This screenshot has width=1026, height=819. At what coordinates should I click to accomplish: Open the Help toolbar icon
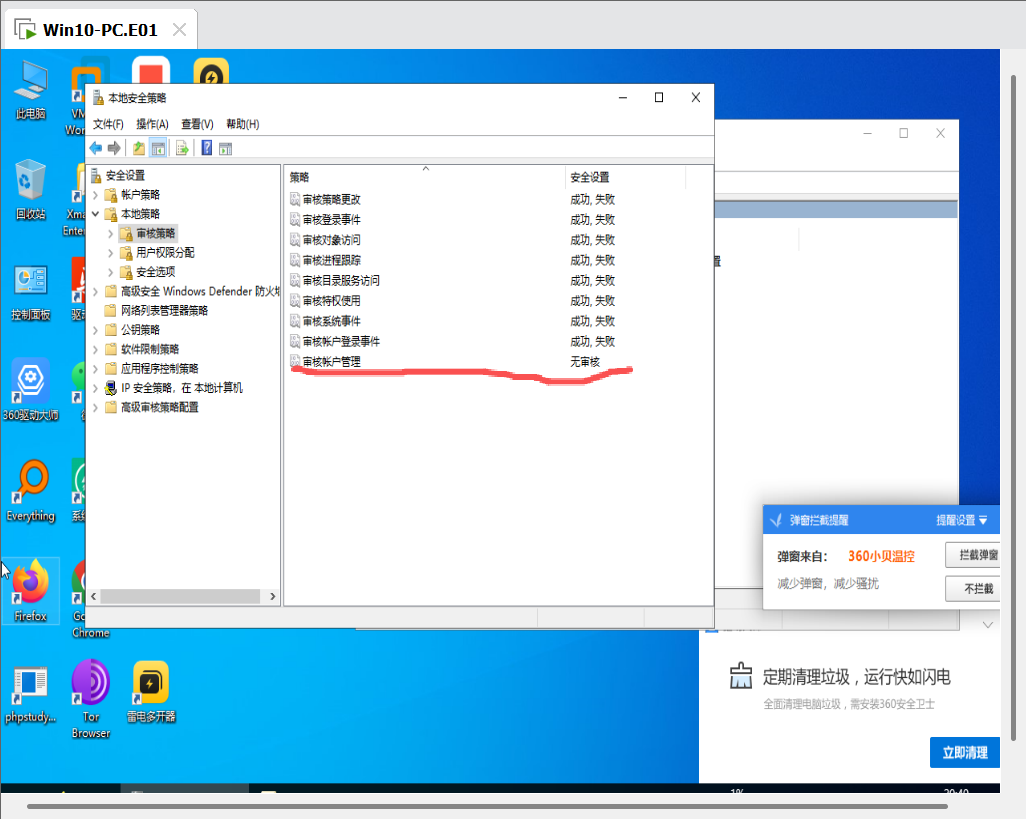click(x=207, y=148)
